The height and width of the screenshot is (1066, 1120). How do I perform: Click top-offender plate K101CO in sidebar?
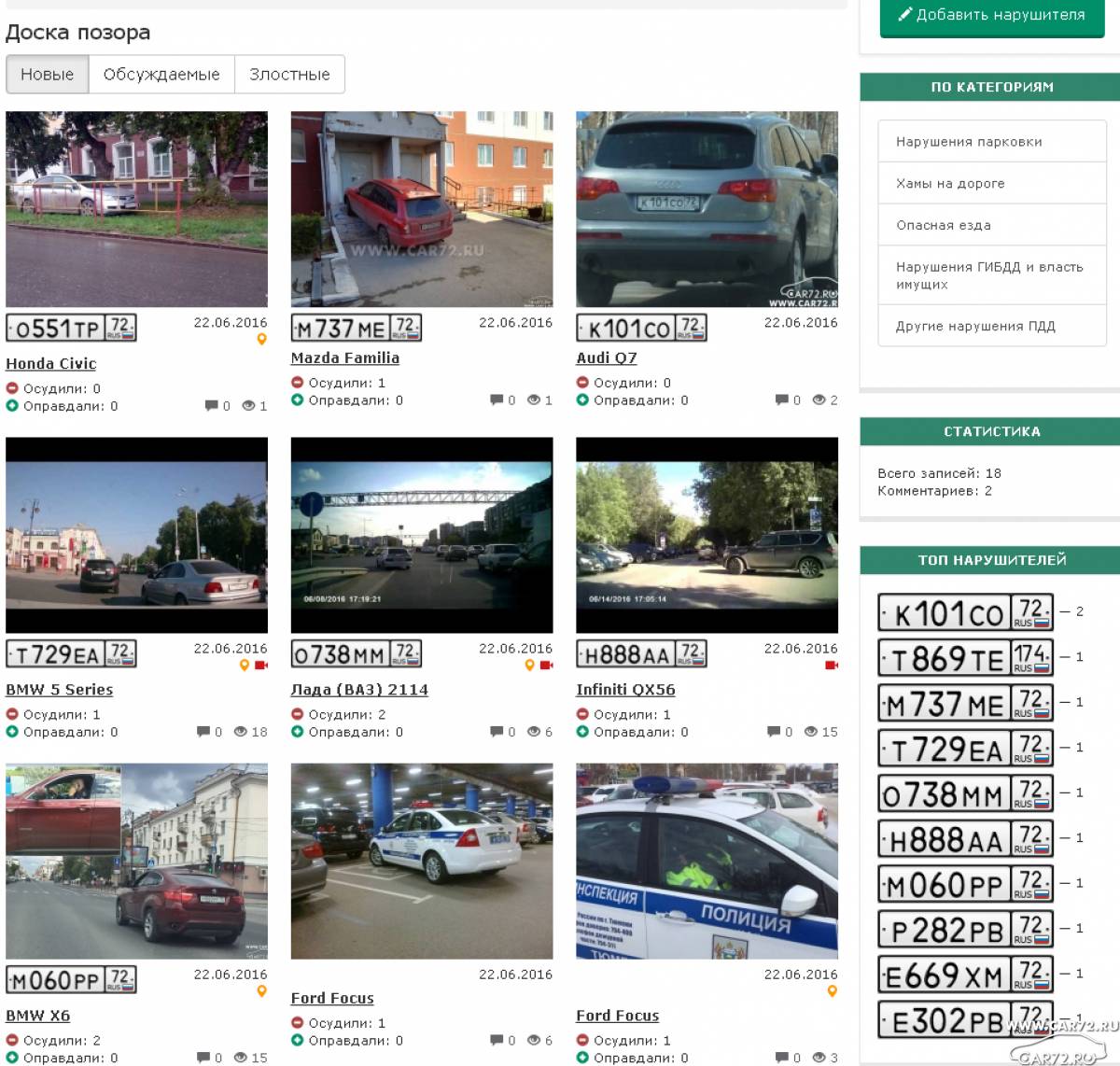point(966,612)
